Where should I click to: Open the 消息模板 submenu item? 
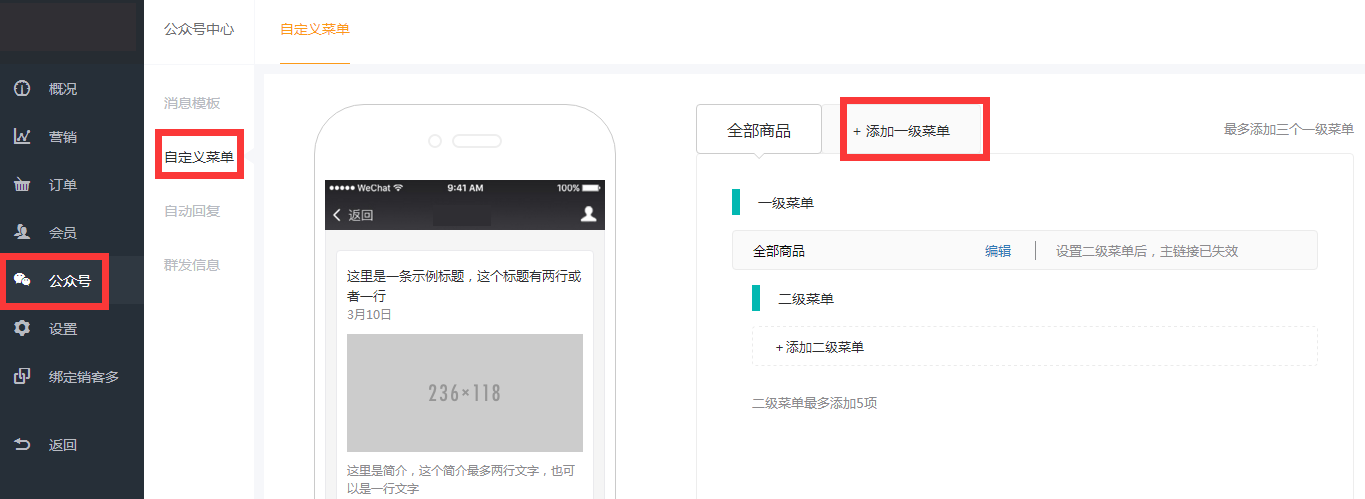[x=192, y=103]
